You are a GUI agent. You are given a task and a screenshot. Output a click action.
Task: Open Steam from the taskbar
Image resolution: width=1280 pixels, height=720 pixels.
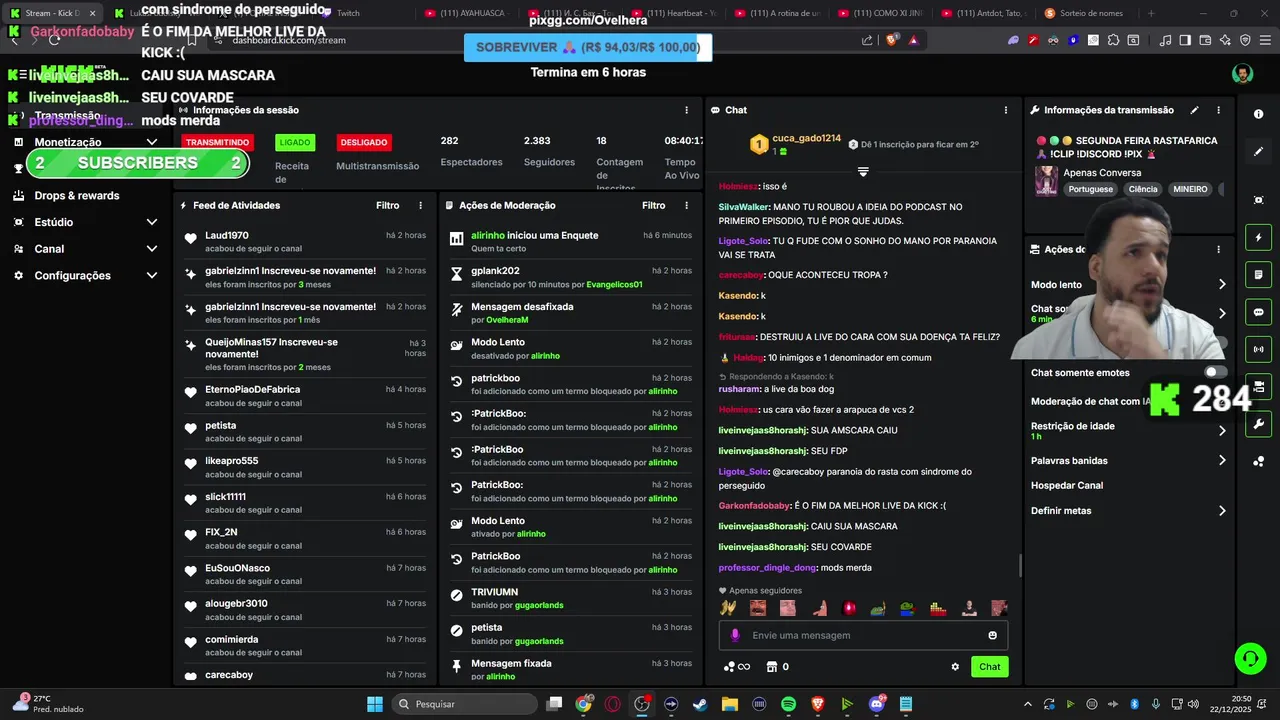(x=700, y=704)
